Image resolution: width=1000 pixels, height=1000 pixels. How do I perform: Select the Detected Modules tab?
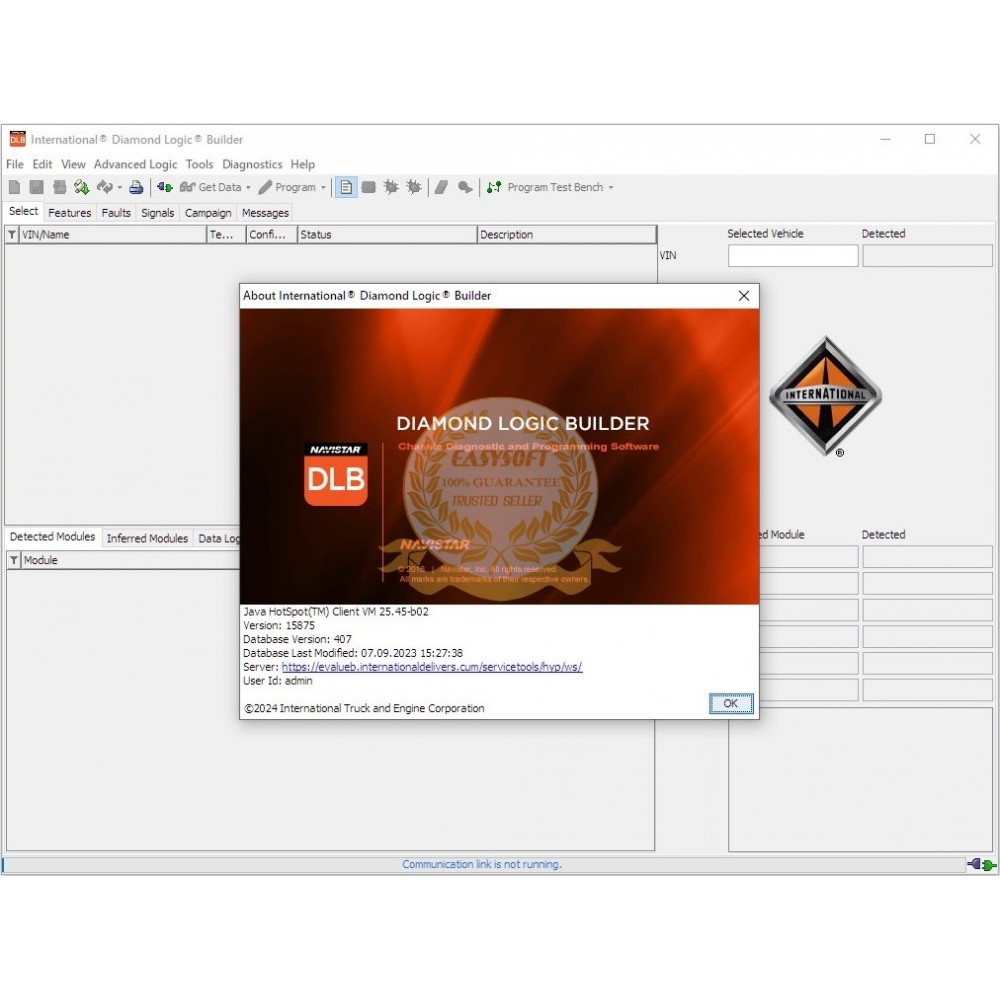pyautogui.click(x=52, y=537)
